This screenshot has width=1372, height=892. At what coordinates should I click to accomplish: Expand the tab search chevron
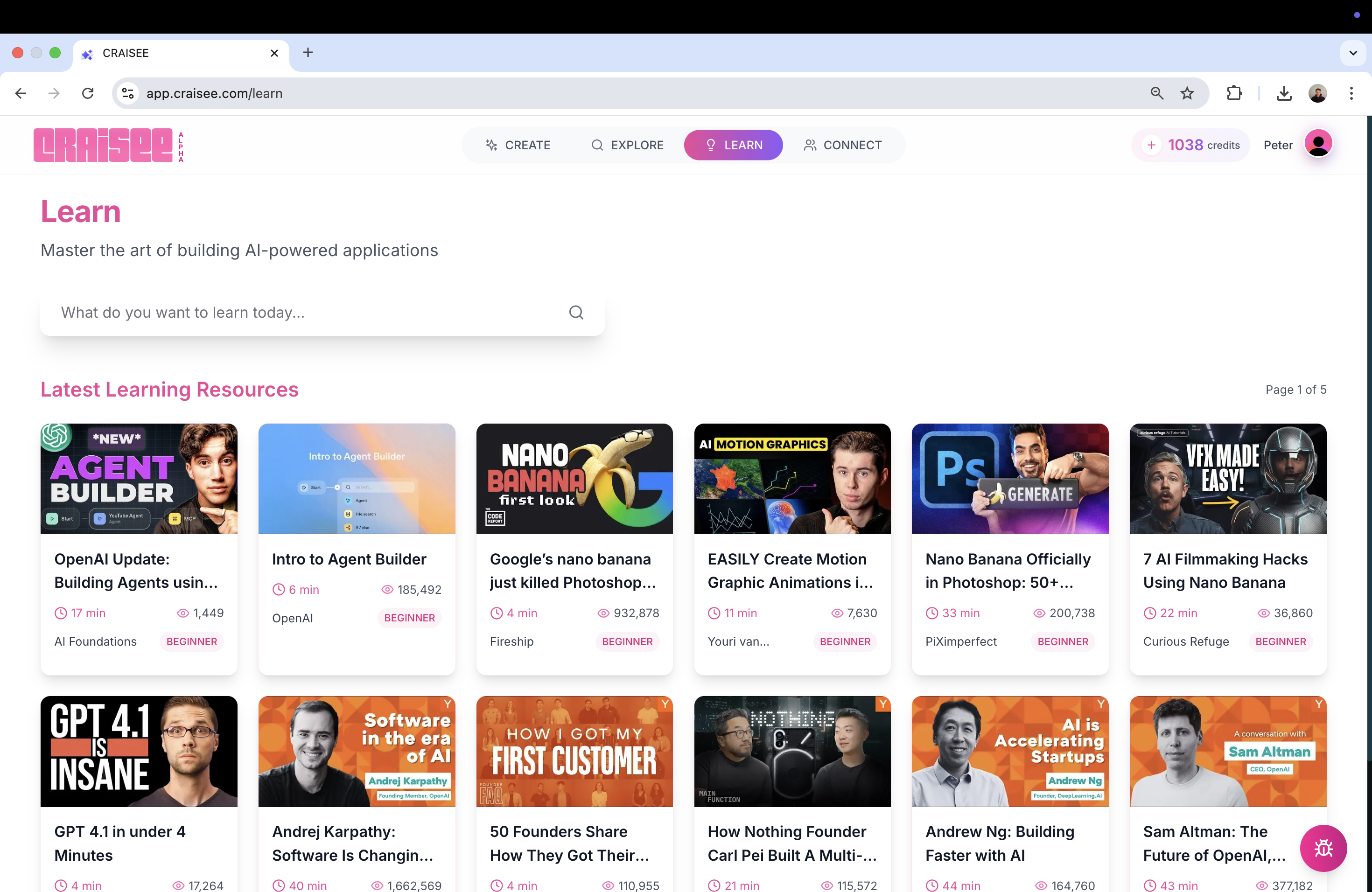1352,53
